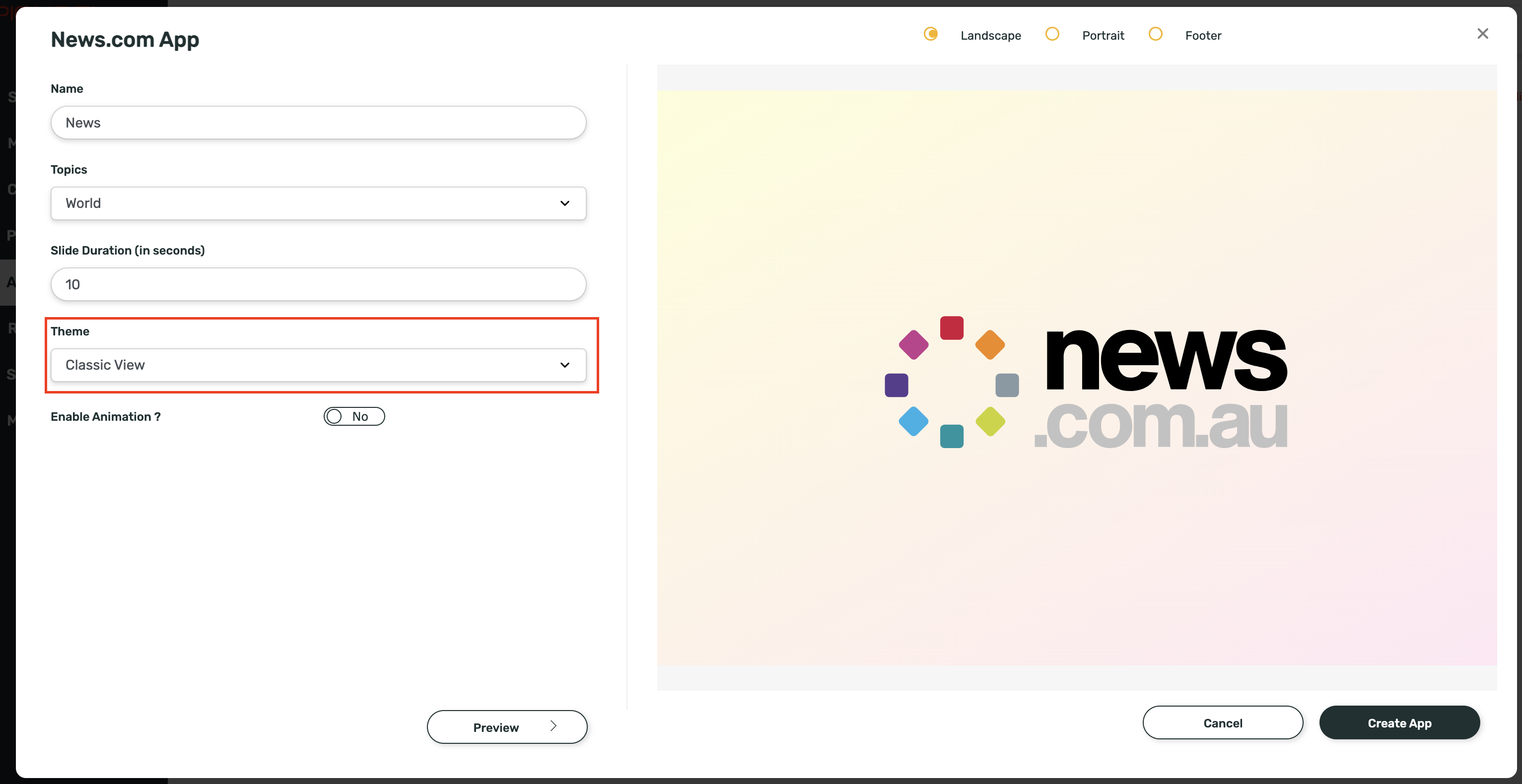The height and width of the screenshot is (784, 1522).
Task: Click the Create App button
Action: [x=1400, y=722]
